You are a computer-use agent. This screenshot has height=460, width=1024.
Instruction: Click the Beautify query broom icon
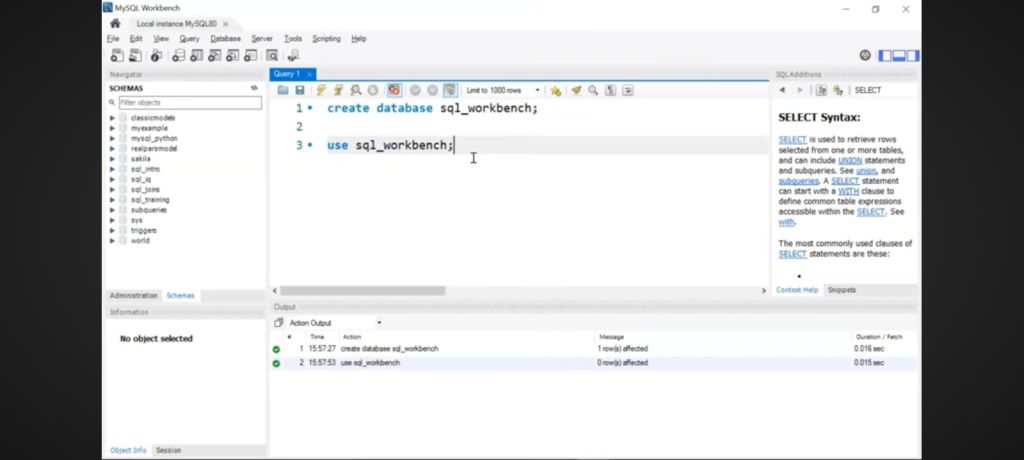[x=576, y=90]
